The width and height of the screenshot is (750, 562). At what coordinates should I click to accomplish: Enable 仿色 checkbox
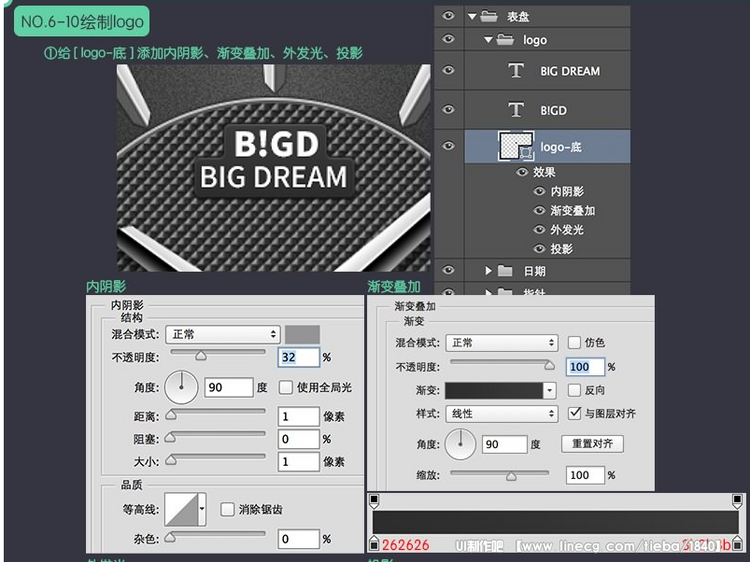tap(574, 342)
